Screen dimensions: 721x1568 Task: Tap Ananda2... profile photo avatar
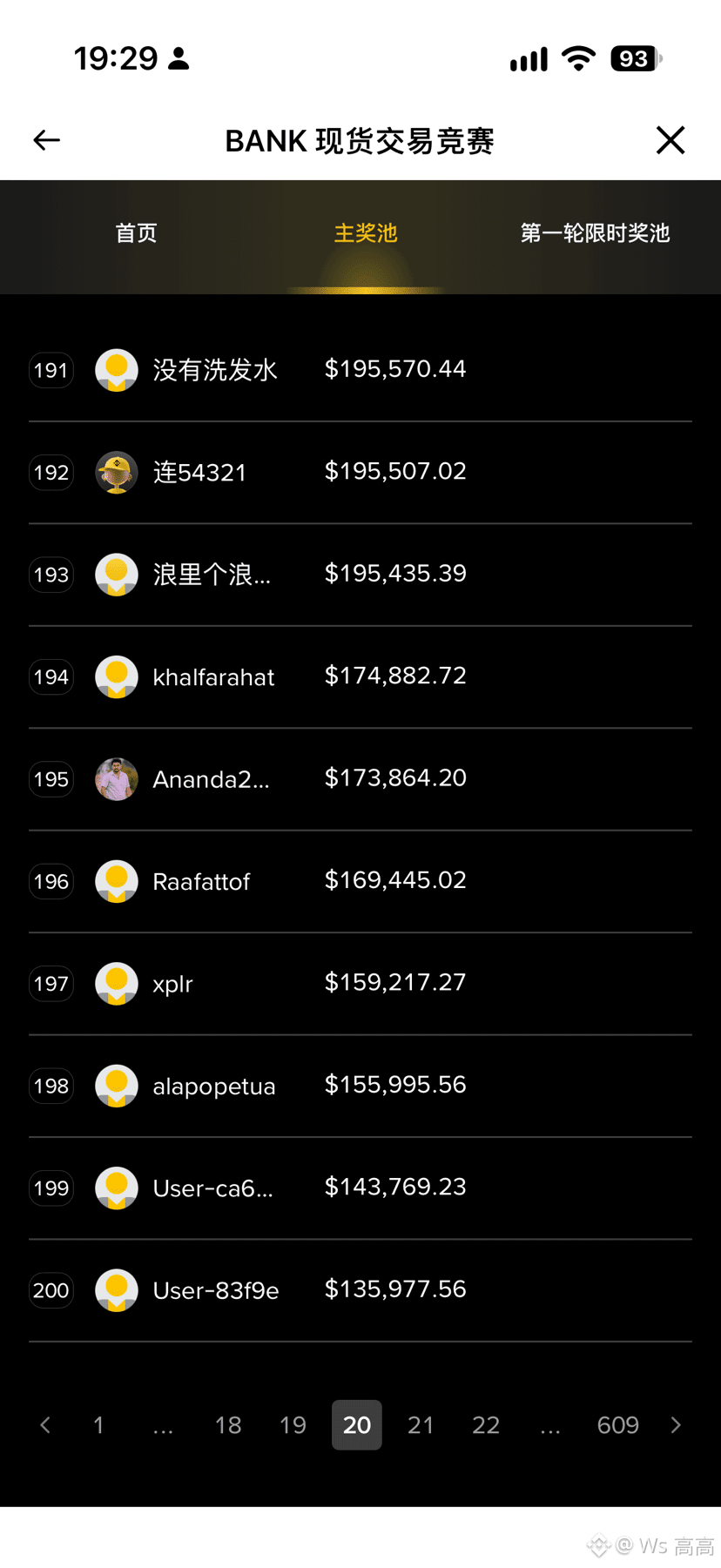(x=117, y=779)
